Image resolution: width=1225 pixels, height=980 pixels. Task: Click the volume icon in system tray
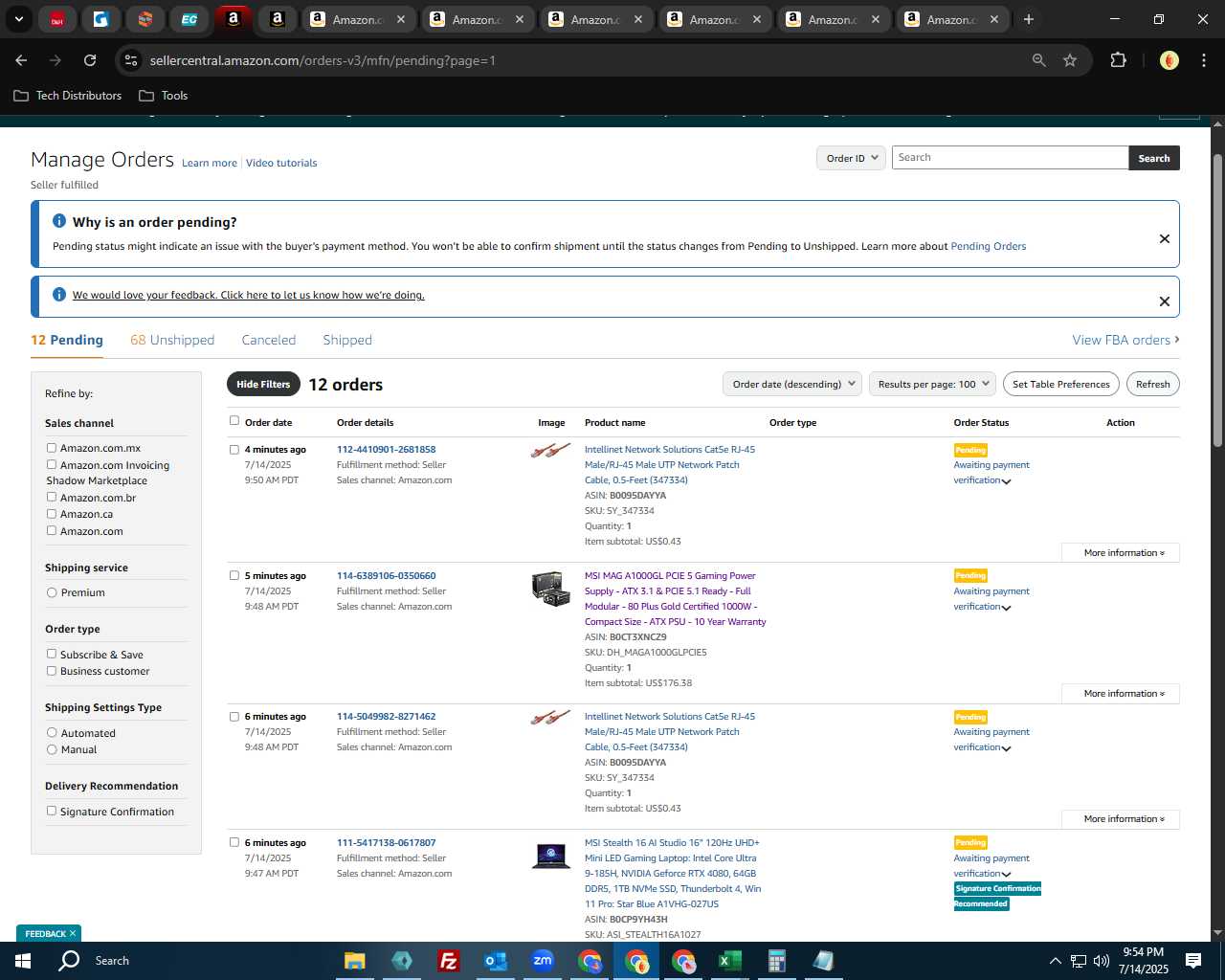1102,961
